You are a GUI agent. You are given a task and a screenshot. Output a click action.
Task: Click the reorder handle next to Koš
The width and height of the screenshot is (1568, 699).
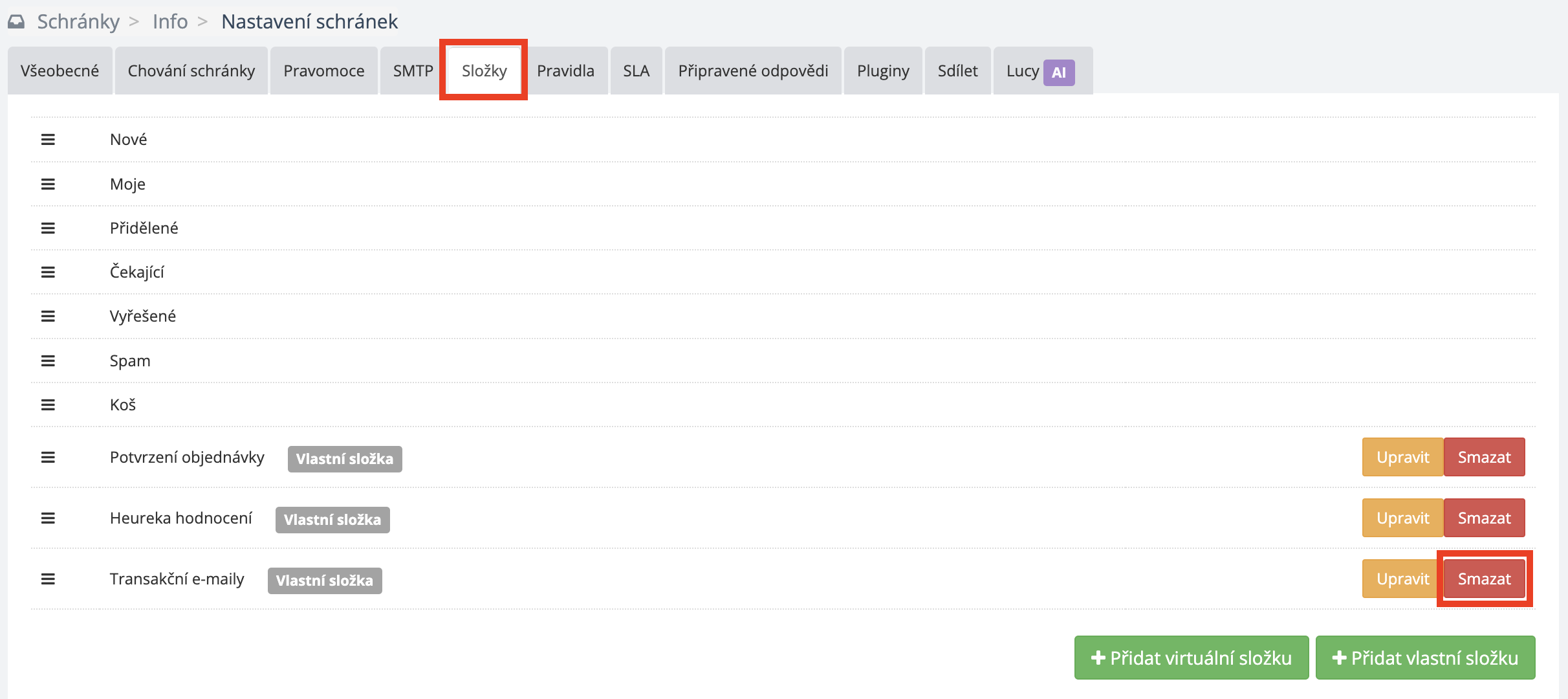pos(48,405)
